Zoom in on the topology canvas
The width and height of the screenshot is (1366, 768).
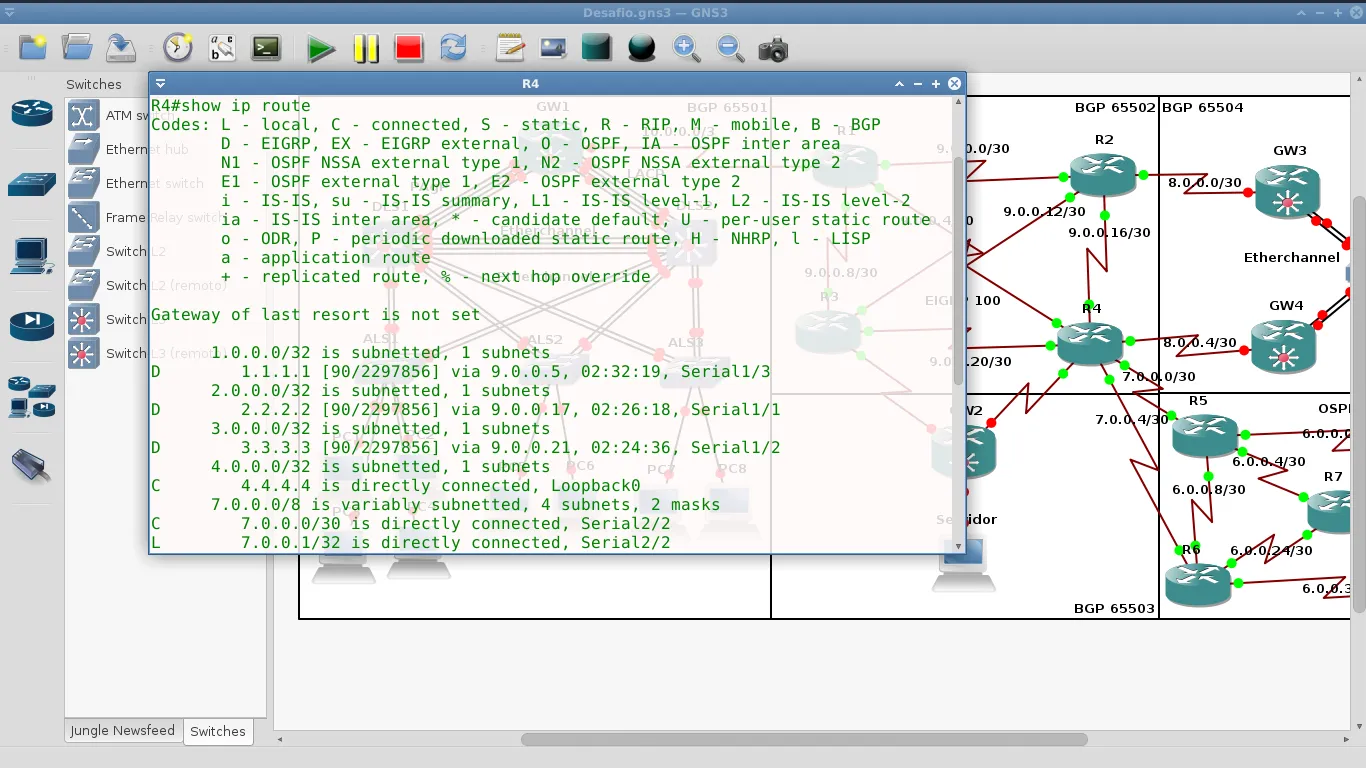[685, 47]
